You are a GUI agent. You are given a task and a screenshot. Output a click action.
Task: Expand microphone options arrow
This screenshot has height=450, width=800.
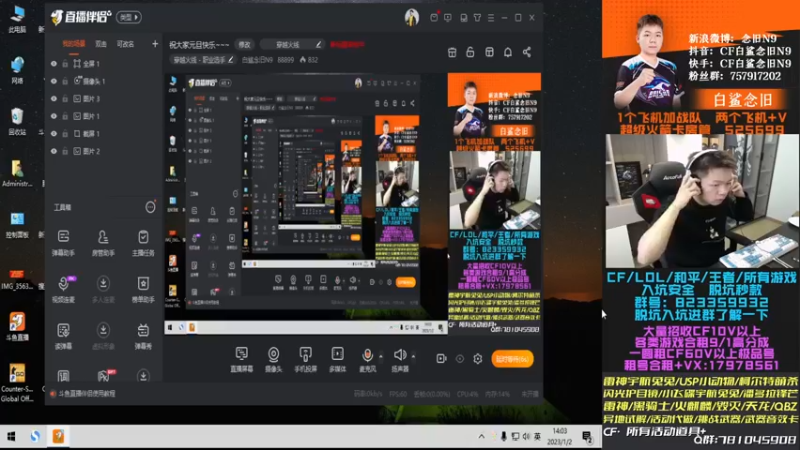[381, 356]
